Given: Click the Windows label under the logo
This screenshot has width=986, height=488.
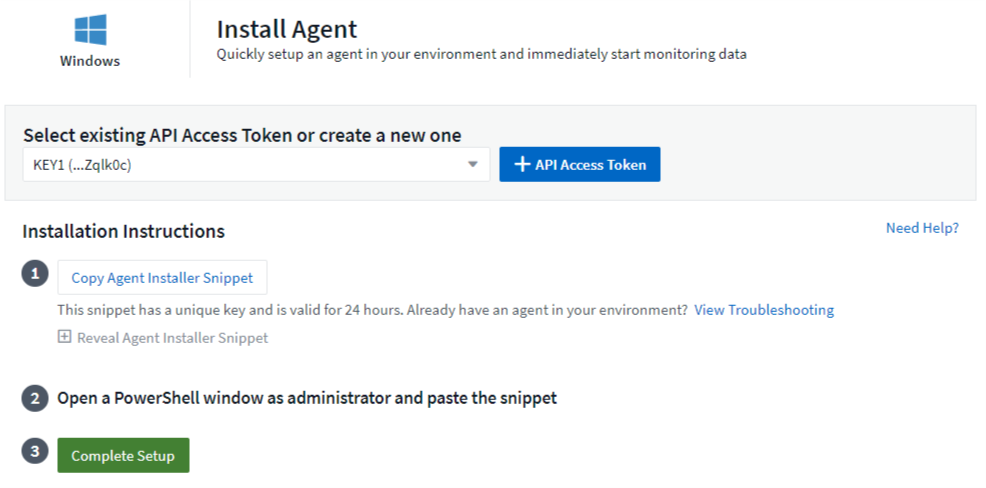Looking at the screenshot, I should coord(90,61).
